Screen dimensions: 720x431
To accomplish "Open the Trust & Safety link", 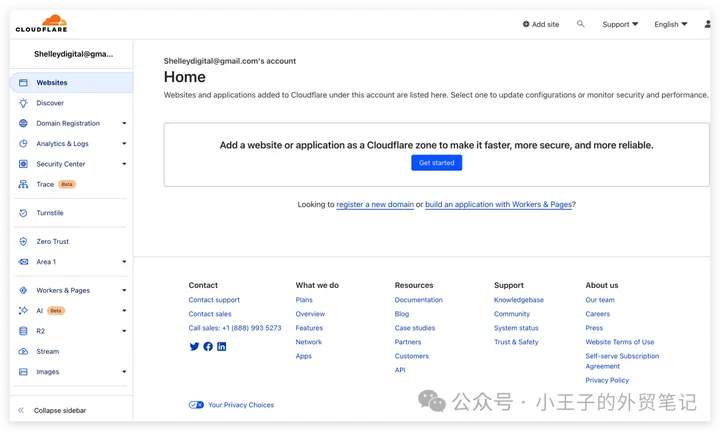I will 516,342.
